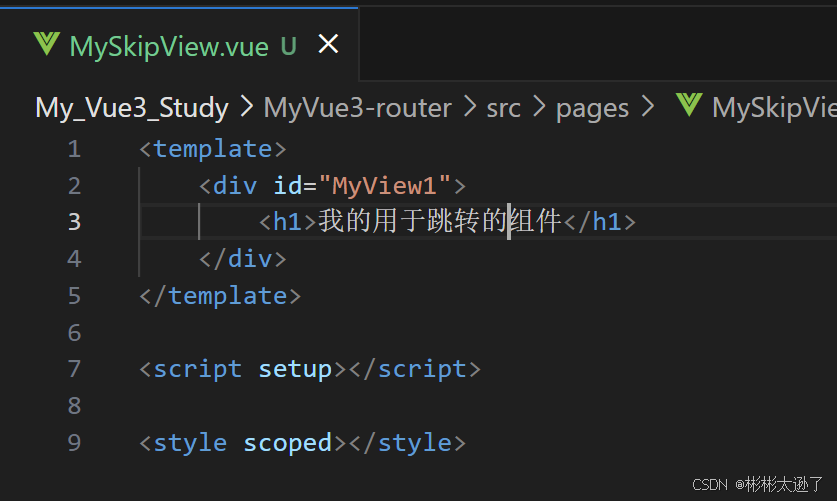This screenshot has height=501, width=837.
Task: Select the MySkipView.vue editor tab
Action: (179, 44)
